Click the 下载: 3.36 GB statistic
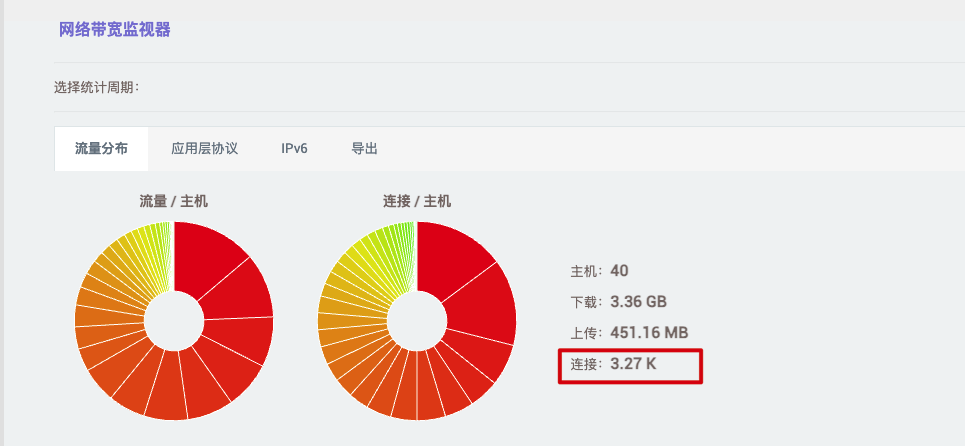 pyautogui.click(x=618, y=302)
